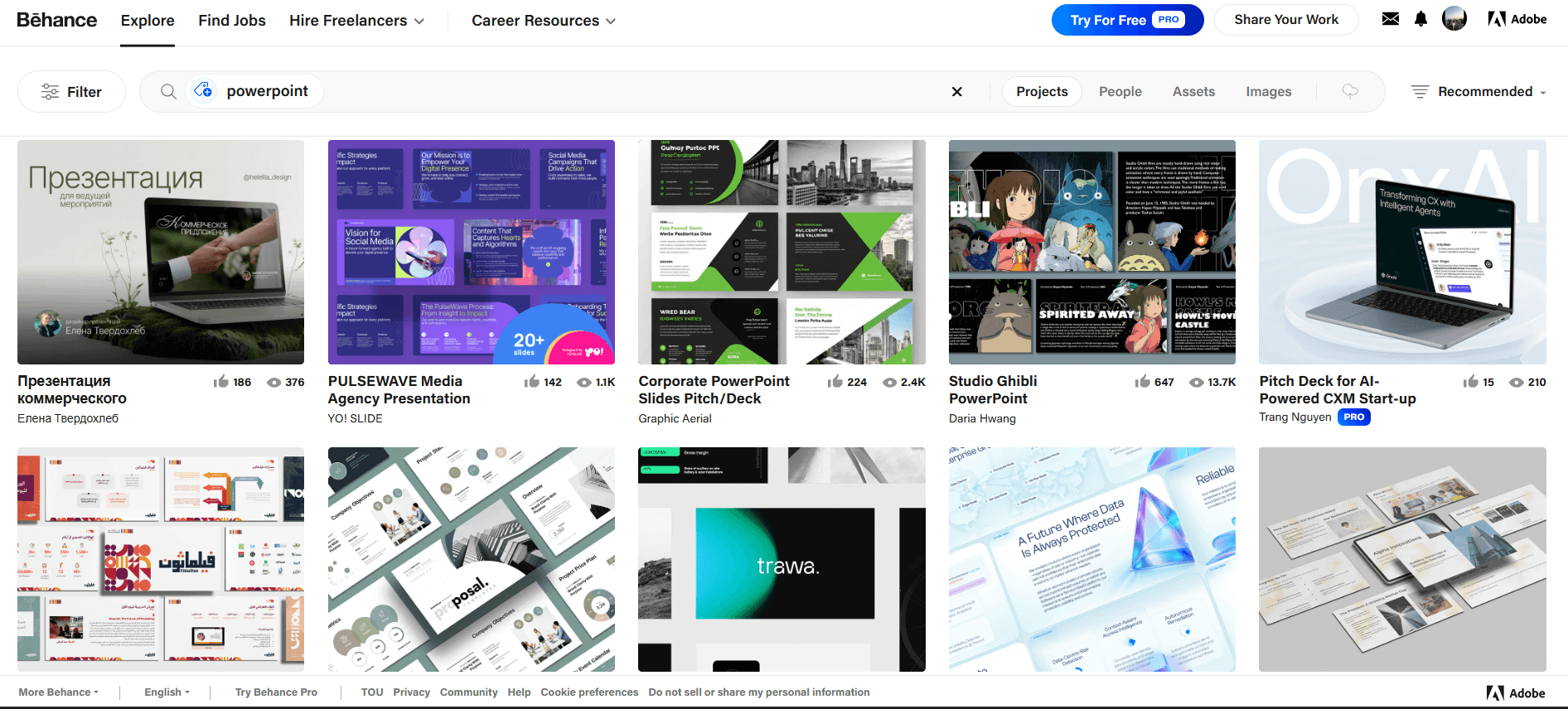Like Corporate PowerPoint Slides thumbs-up icon
1568x709 pixels.
[x=835, y=381]
